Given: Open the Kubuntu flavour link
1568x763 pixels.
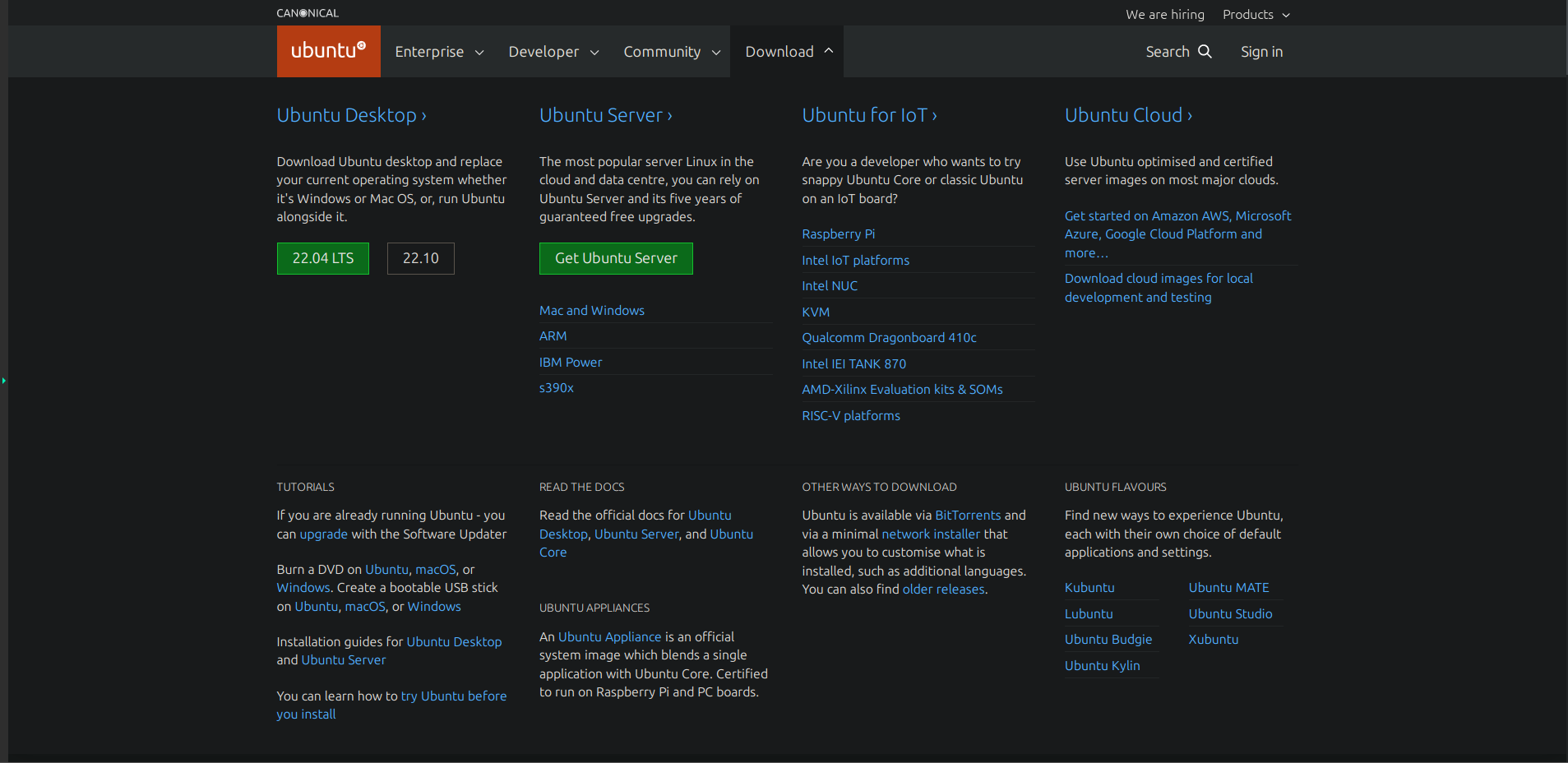Looking at the screenshot, I should coord(1089,588).
